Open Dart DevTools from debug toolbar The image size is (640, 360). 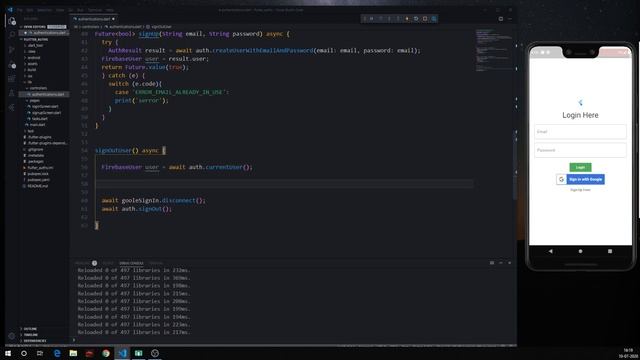click(x=434, y=19)
